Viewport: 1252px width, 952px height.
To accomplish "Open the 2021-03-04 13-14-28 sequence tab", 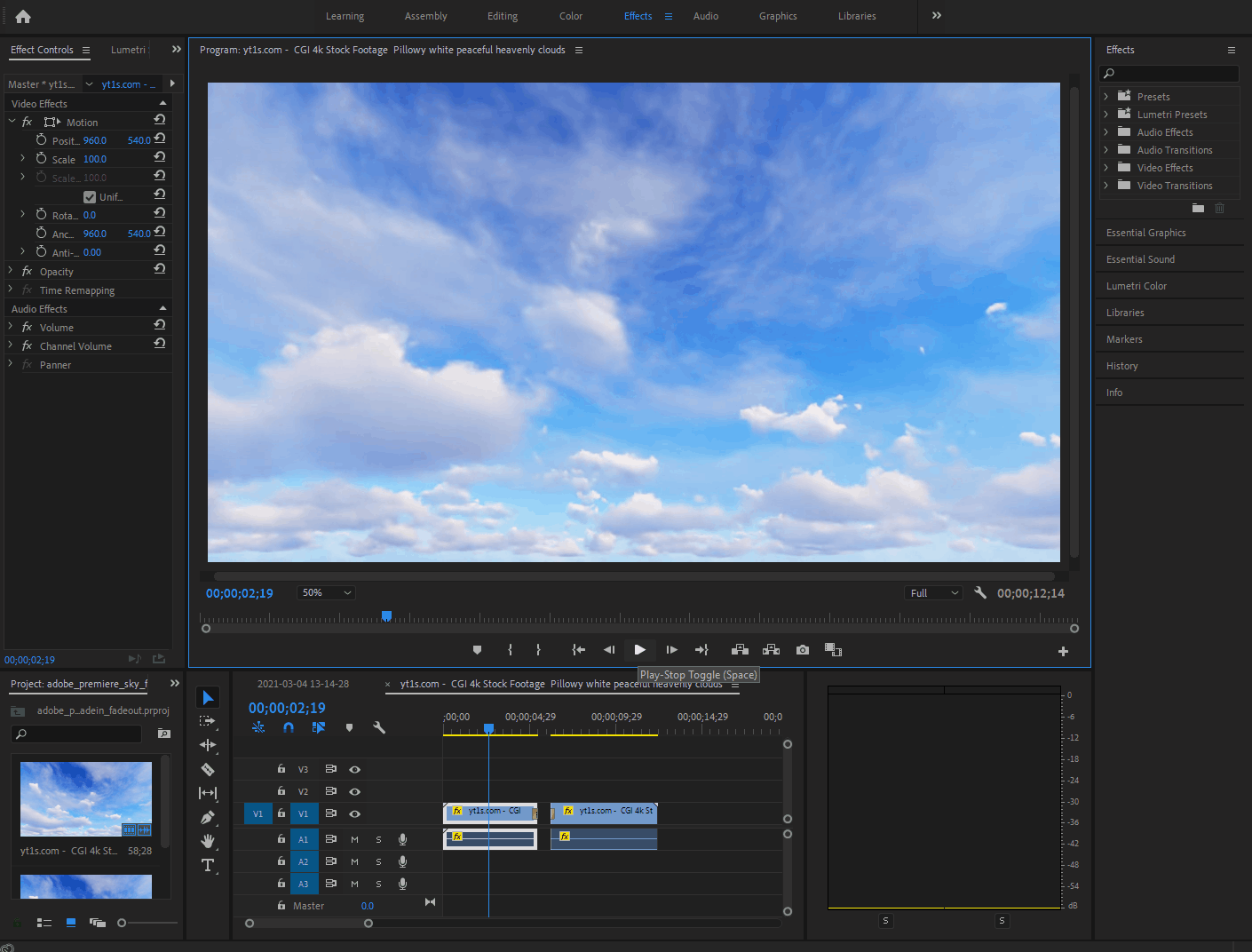I will [303, 684].
